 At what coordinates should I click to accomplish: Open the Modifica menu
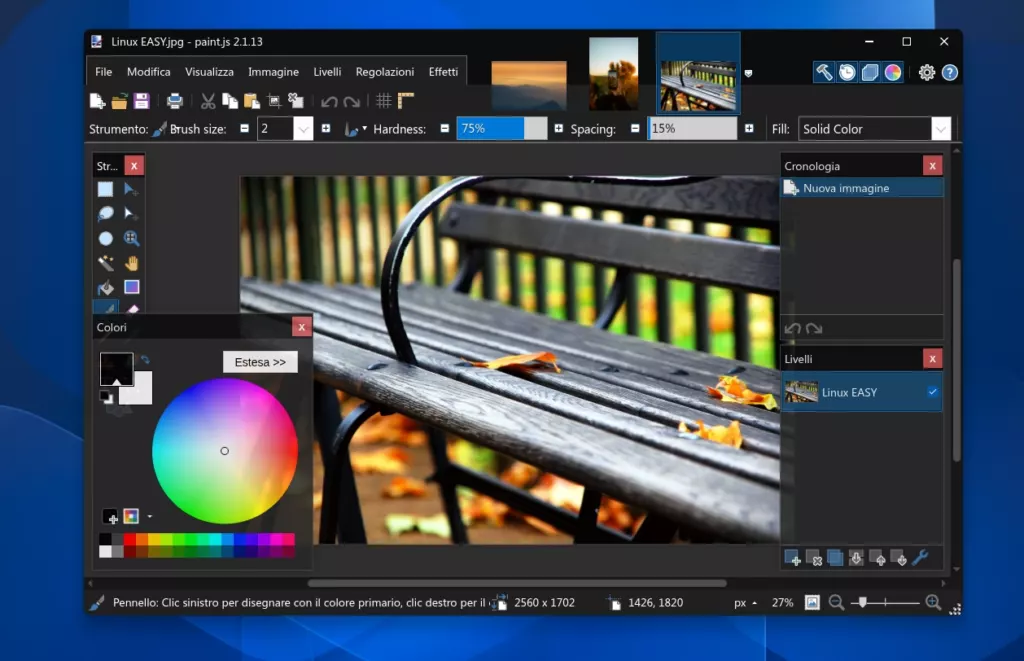(x=148, y=72)
